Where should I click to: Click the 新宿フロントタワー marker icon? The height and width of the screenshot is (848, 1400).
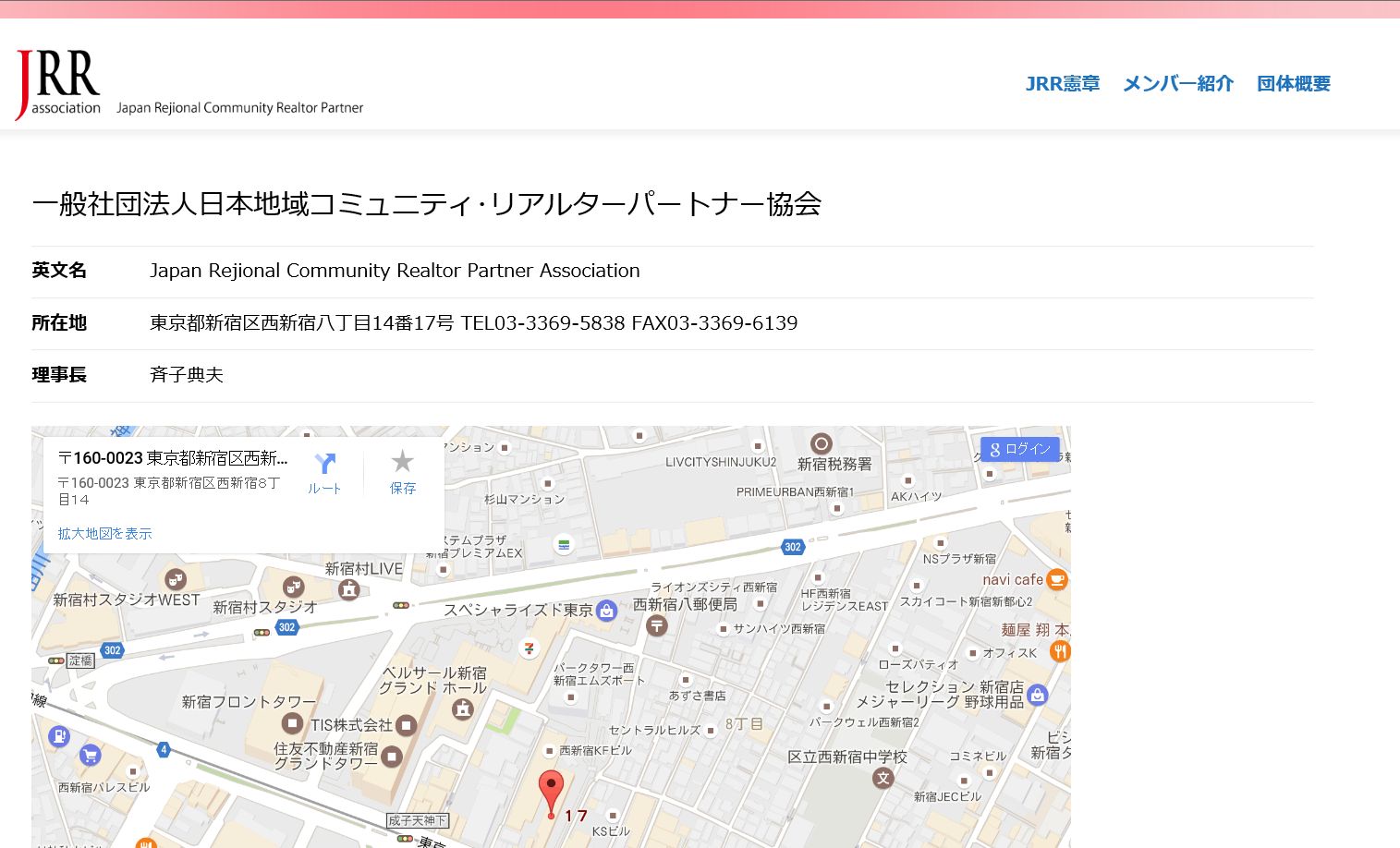[292, 723]
